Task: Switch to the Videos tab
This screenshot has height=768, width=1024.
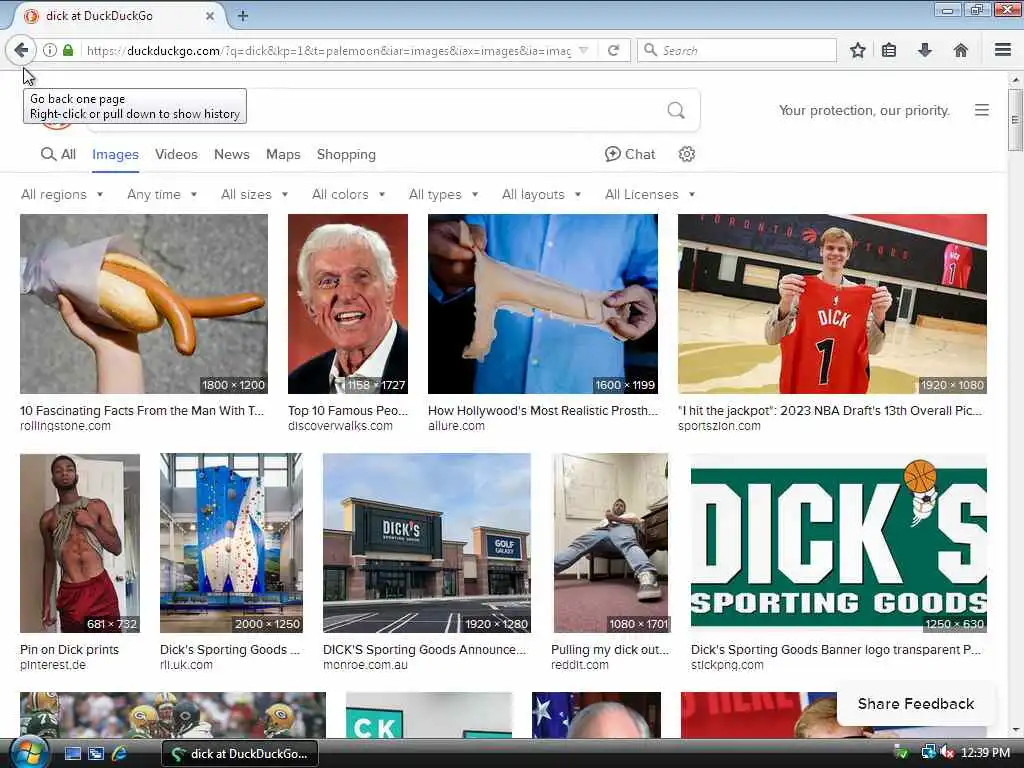Action: [176, 154]
